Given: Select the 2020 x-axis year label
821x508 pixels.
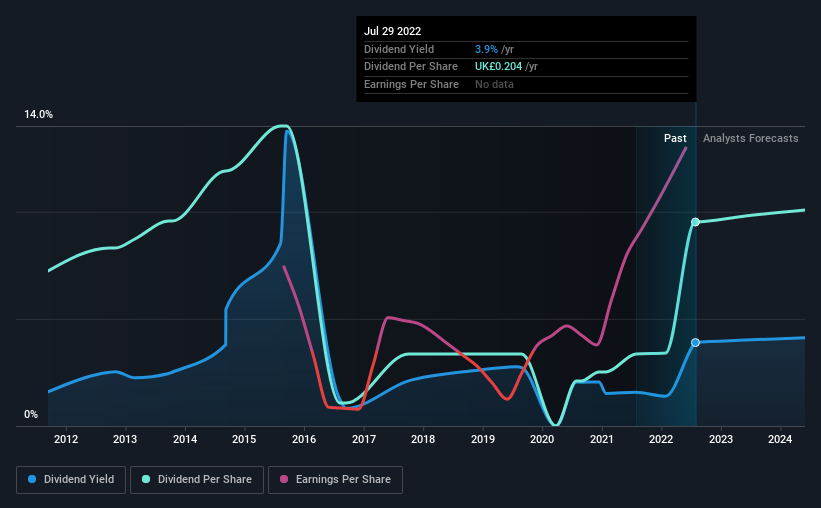Looking at the screenshot, I should [542, 439].
